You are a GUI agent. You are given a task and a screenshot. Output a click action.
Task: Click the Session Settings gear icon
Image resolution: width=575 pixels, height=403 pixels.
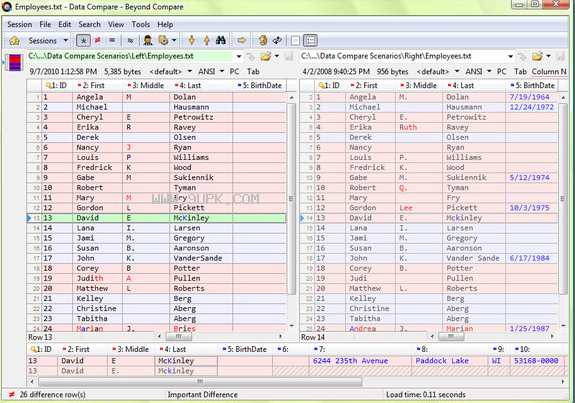(163, 40)
